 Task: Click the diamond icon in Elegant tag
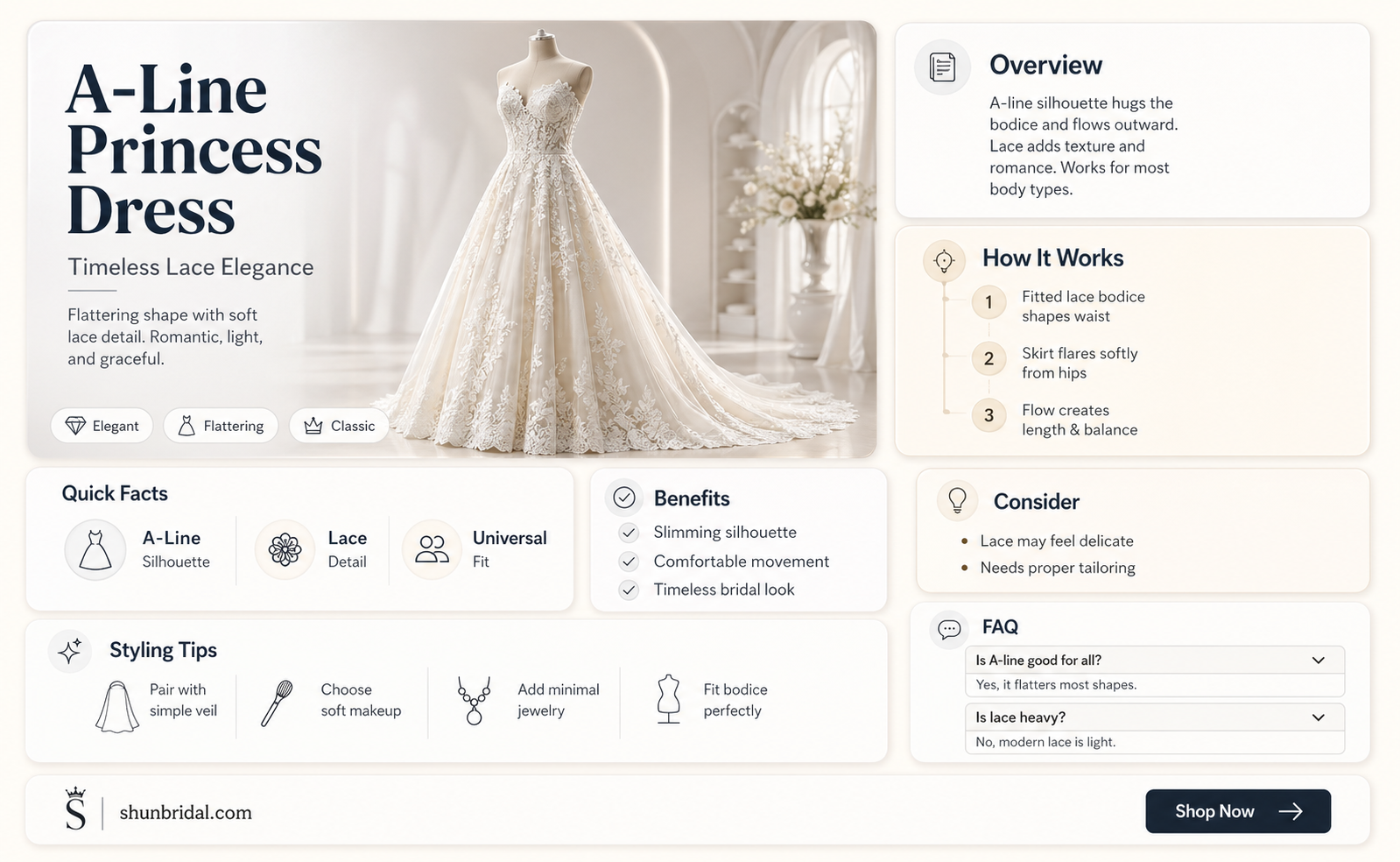[x=76, y=426]
